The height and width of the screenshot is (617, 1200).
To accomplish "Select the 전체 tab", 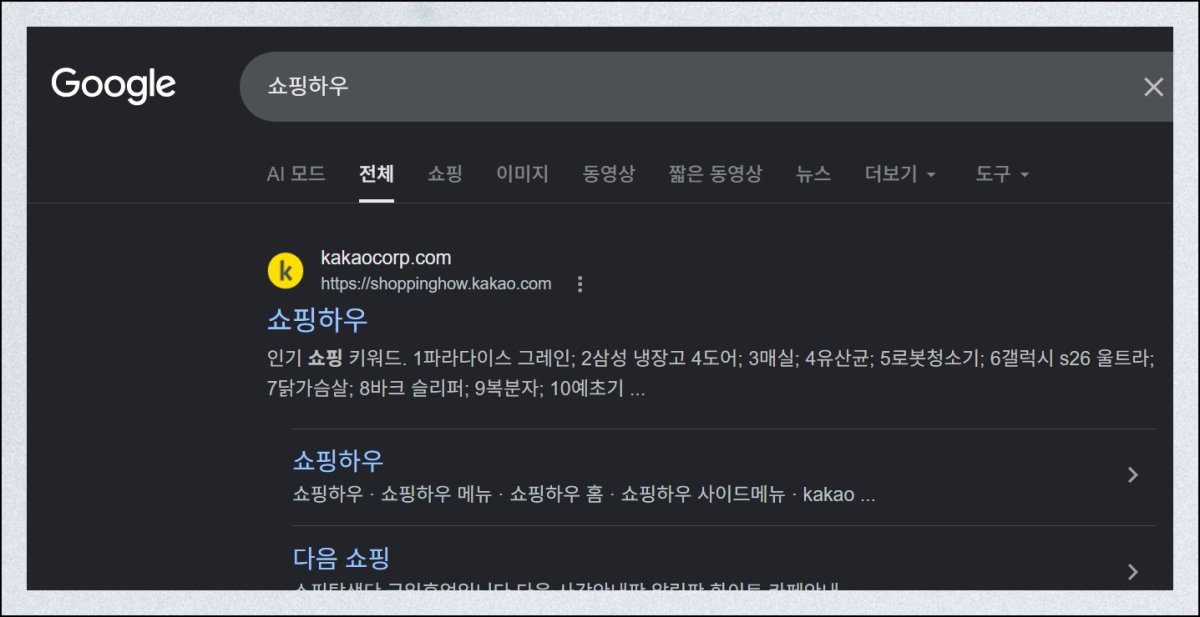I will (x=377, y=174).
